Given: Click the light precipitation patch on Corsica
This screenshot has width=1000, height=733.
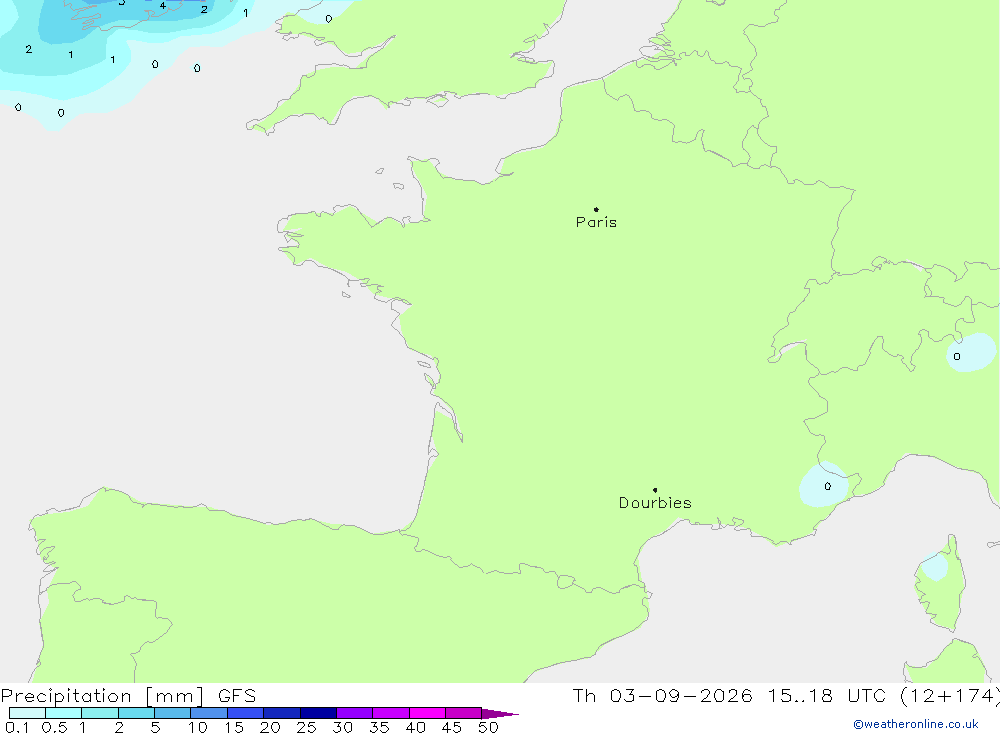Looking at the screenshot, I should (935, 566).
